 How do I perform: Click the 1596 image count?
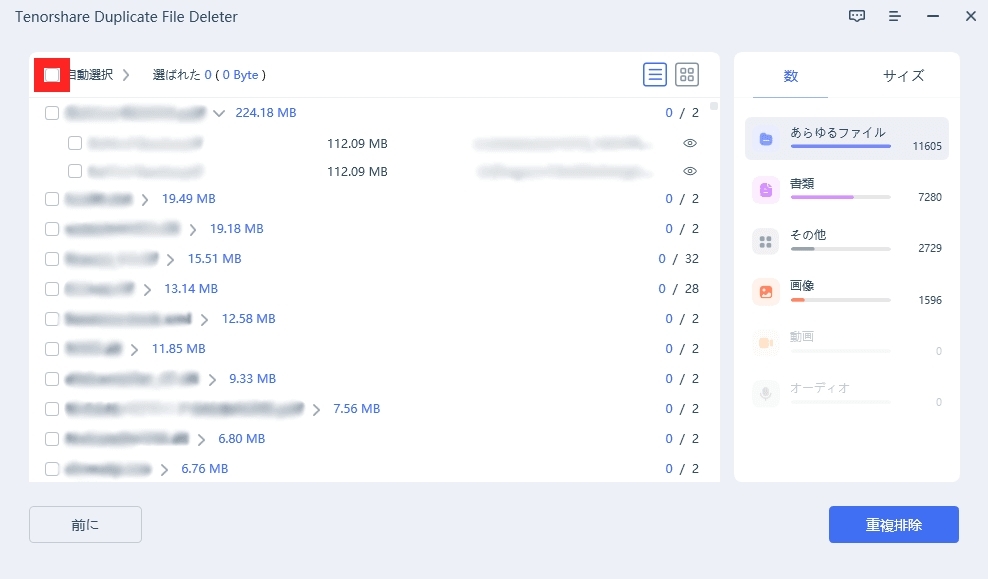click(x=930, y=301)
